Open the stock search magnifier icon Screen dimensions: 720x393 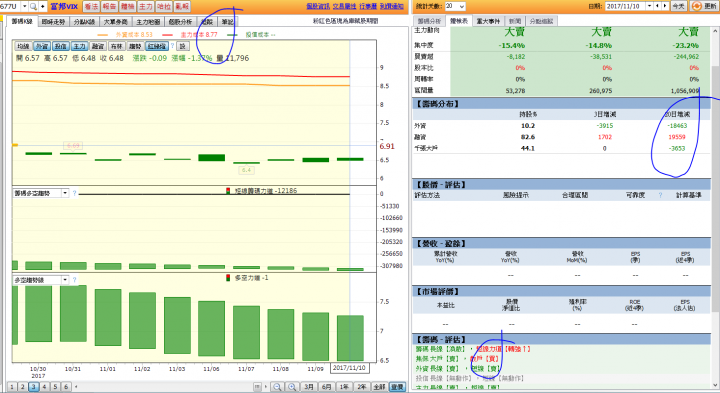click(x=34, y=6)
